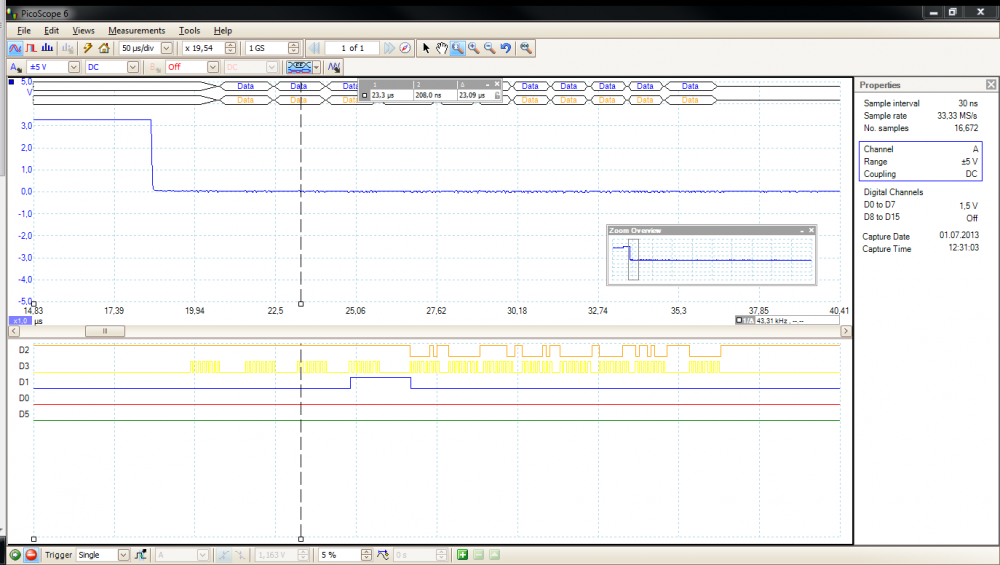Open the Single trigger mode dropdown

(124, 555)
